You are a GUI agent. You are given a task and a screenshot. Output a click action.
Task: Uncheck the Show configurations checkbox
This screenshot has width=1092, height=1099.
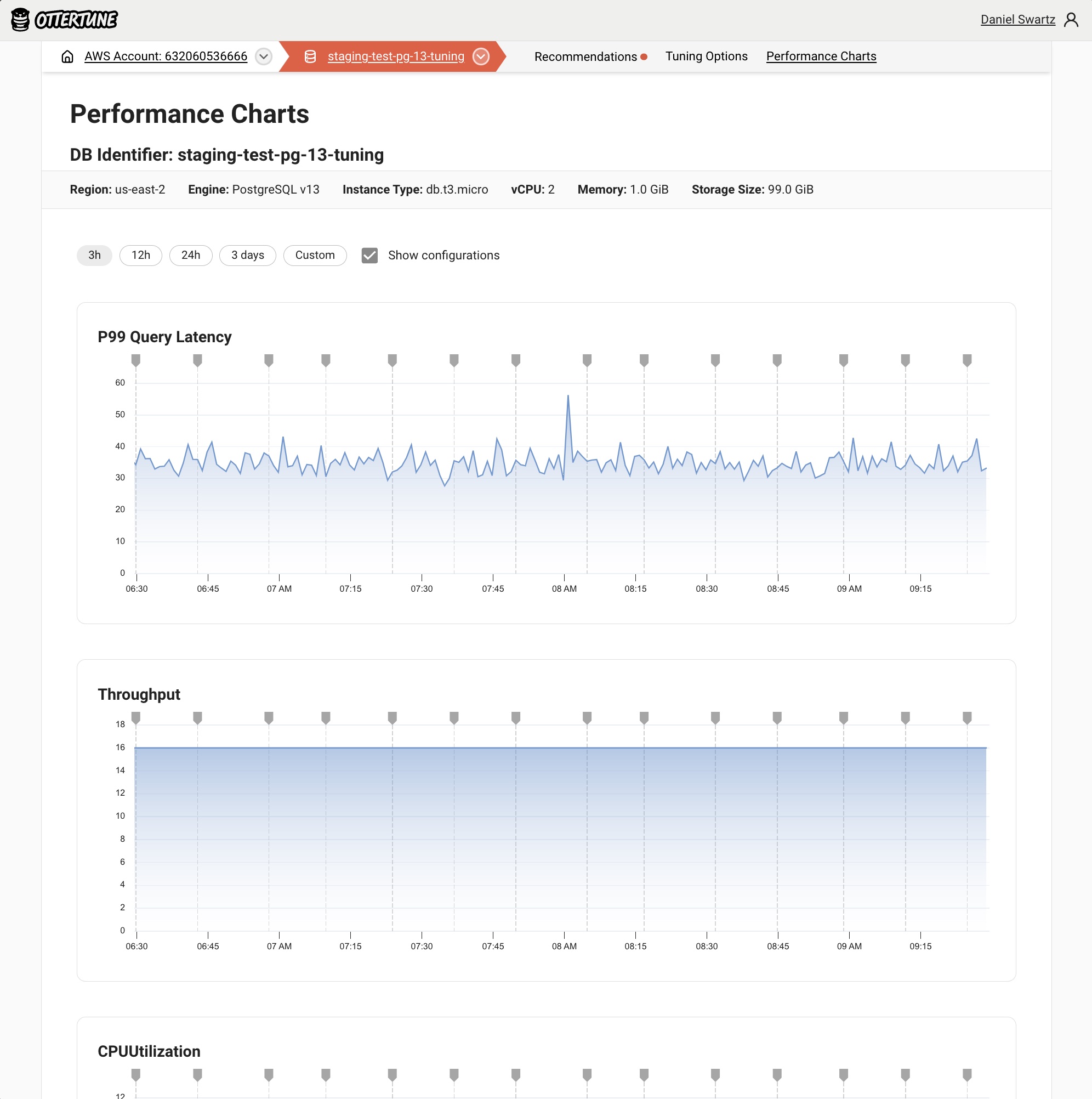coord(369,256)
